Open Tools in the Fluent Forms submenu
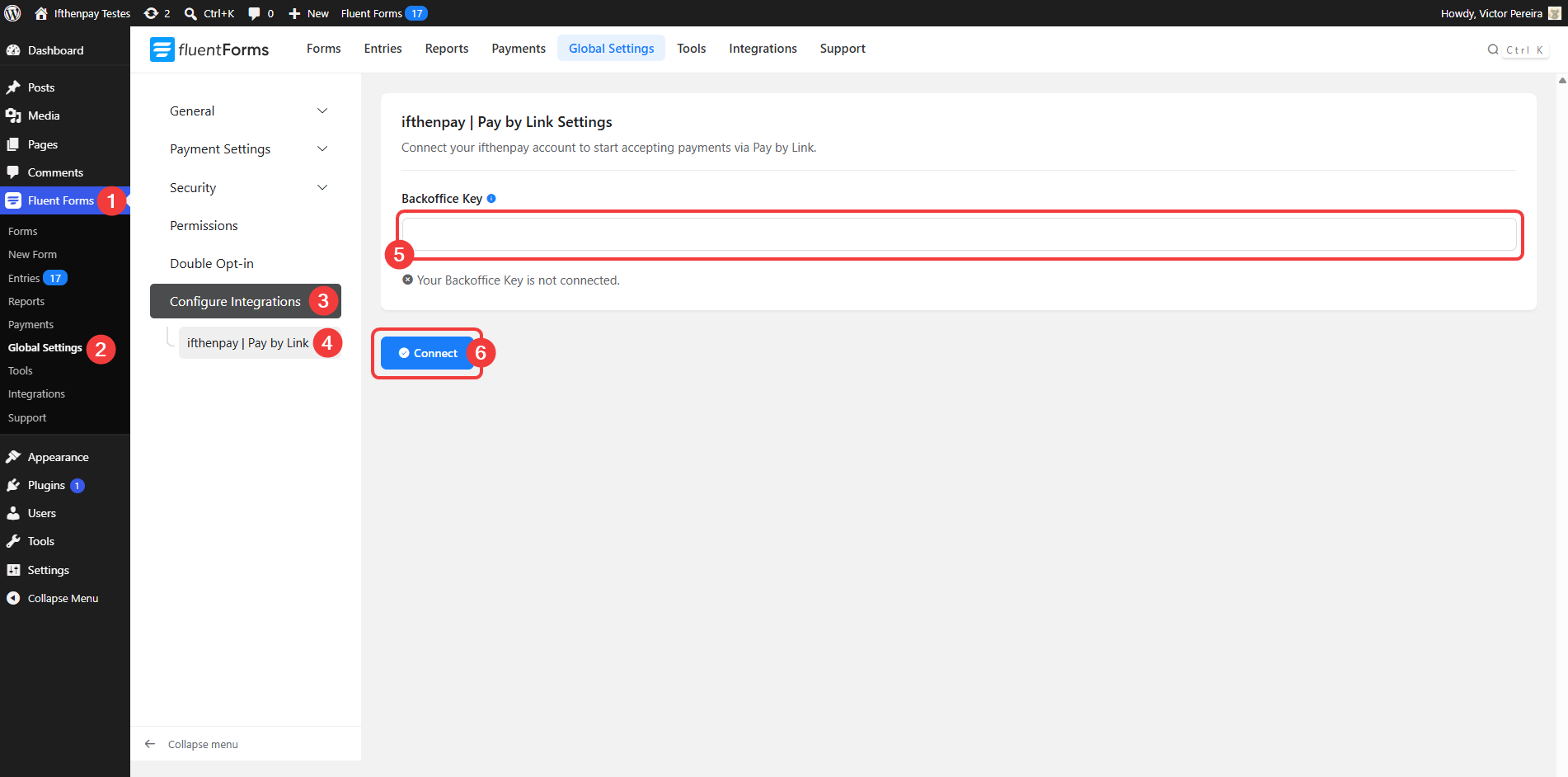The image size is (1568, 777). pos(21,371)
